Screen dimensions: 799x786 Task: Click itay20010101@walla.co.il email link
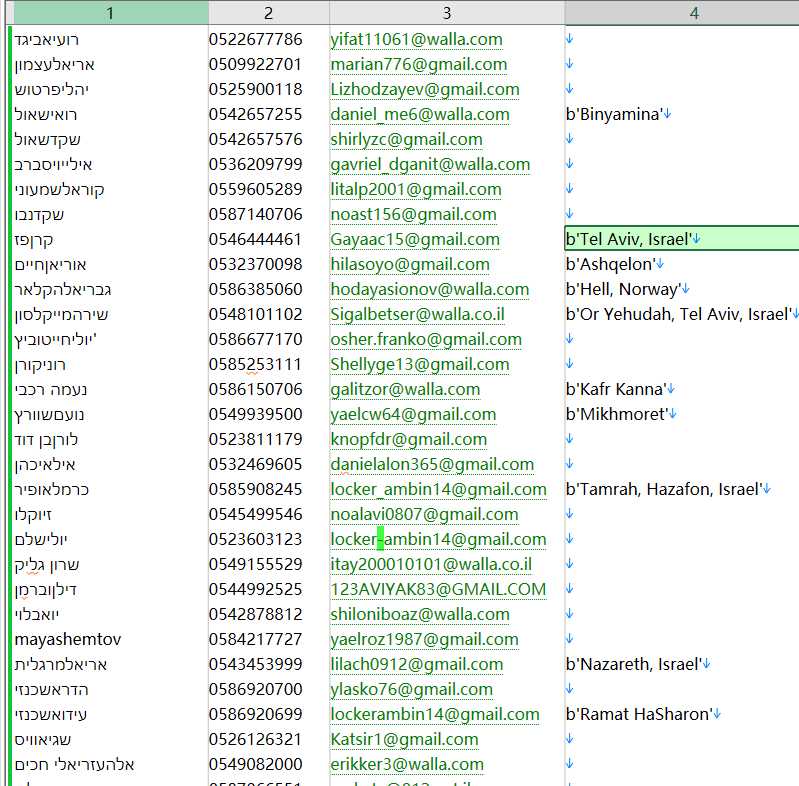[x=431, y=564]
